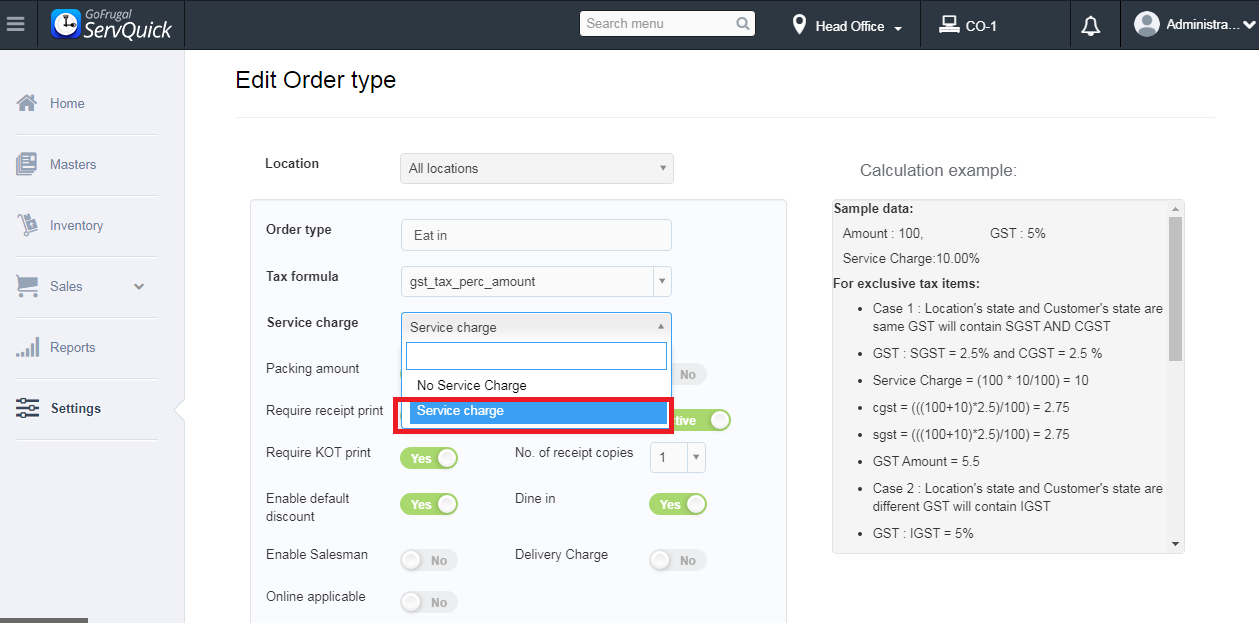Open Inventory from the sidebar
Viewport: 1259px width, 623px height.
(x=76, y=225)
